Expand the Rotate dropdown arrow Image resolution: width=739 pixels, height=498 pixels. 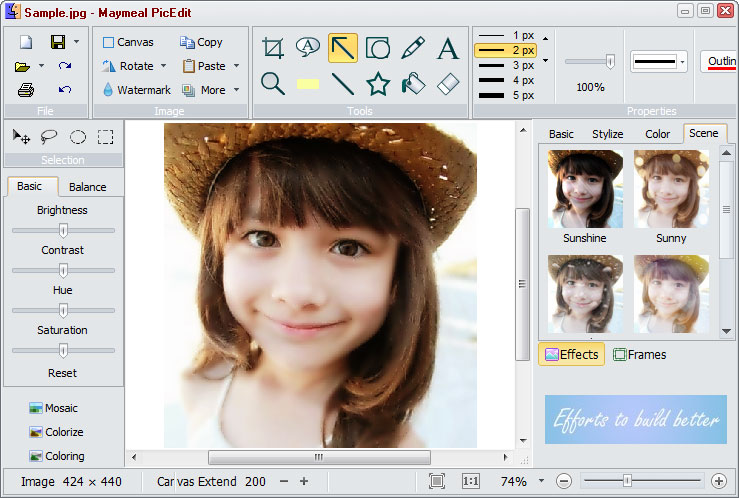tap(163, 66)
